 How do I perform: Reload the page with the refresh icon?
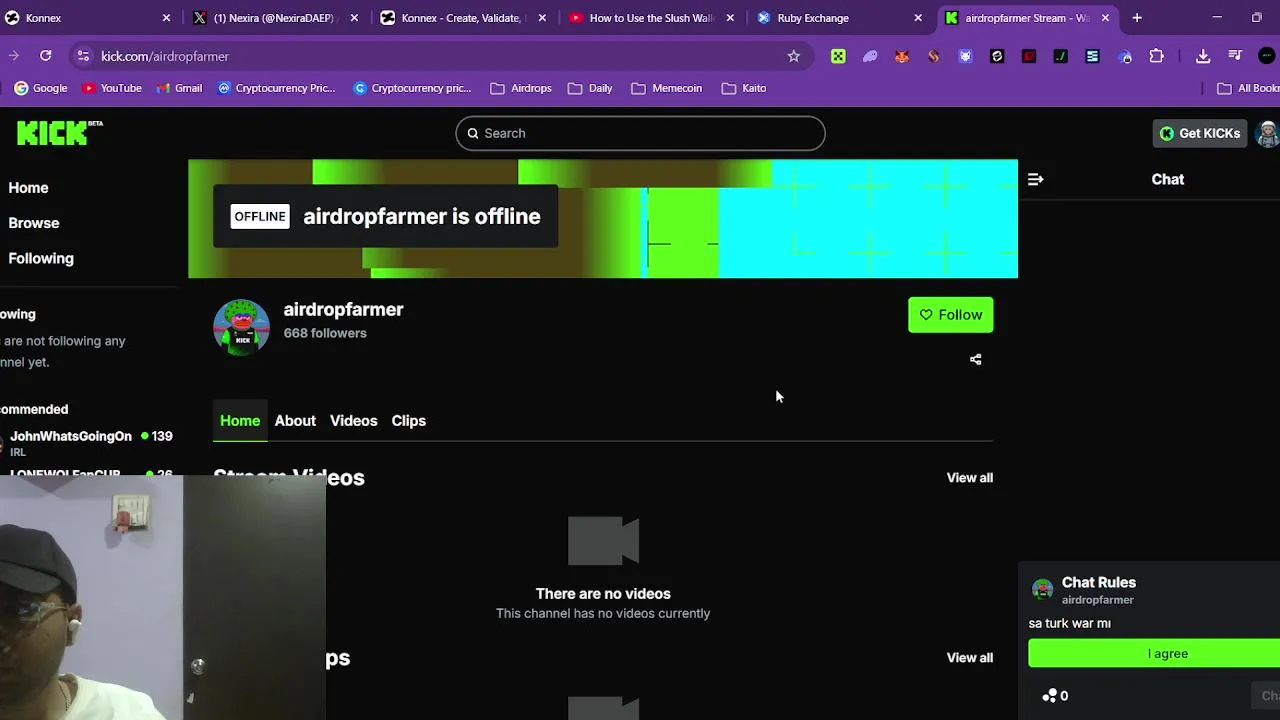coord(46,56)
